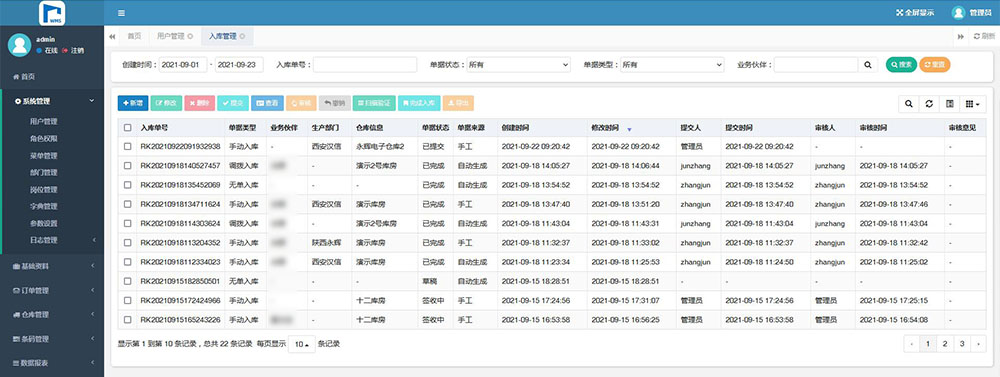
Task: Click the green 搜索 button
Action: click(901, 64)
